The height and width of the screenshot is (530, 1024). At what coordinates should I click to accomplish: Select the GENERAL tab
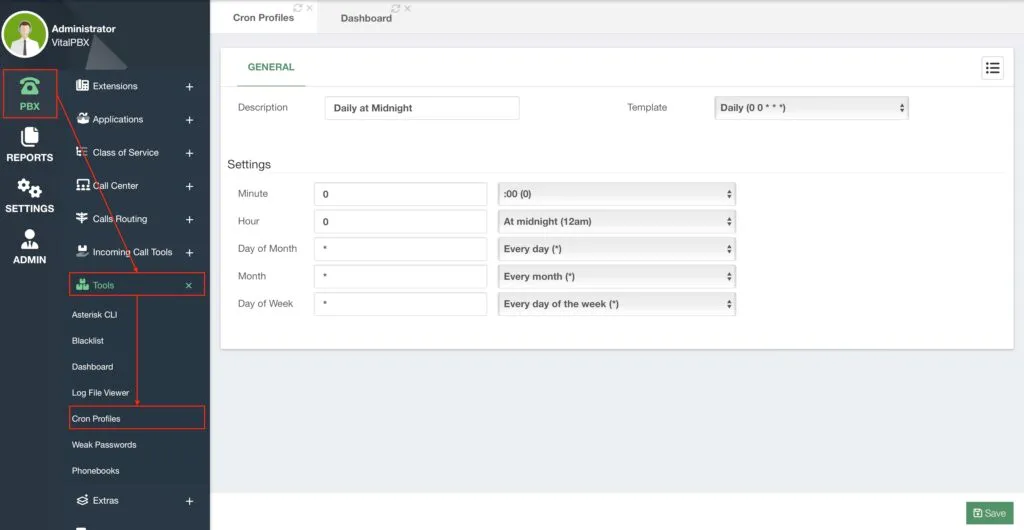point(271,67)
